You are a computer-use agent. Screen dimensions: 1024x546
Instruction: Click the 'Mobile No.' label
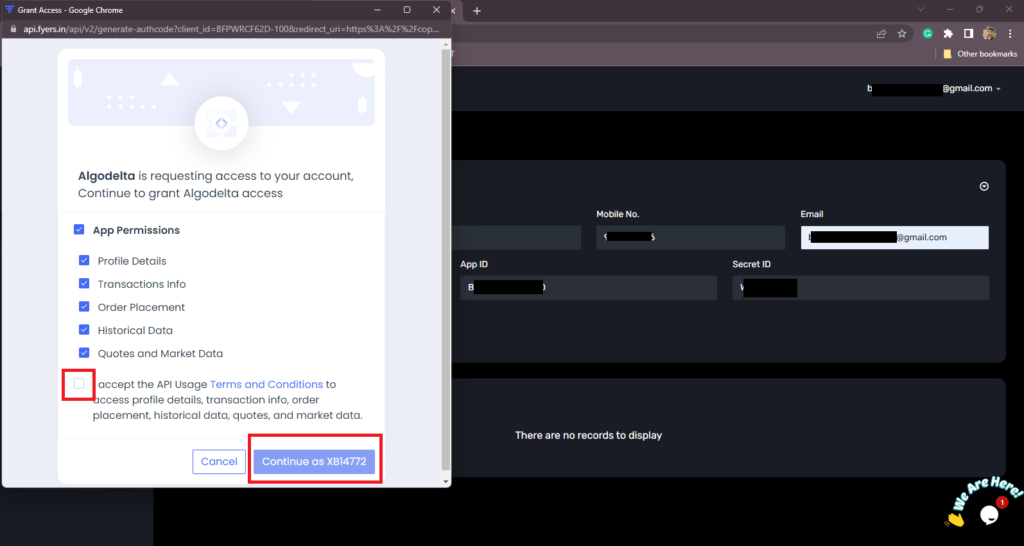(x=618, y=214)
